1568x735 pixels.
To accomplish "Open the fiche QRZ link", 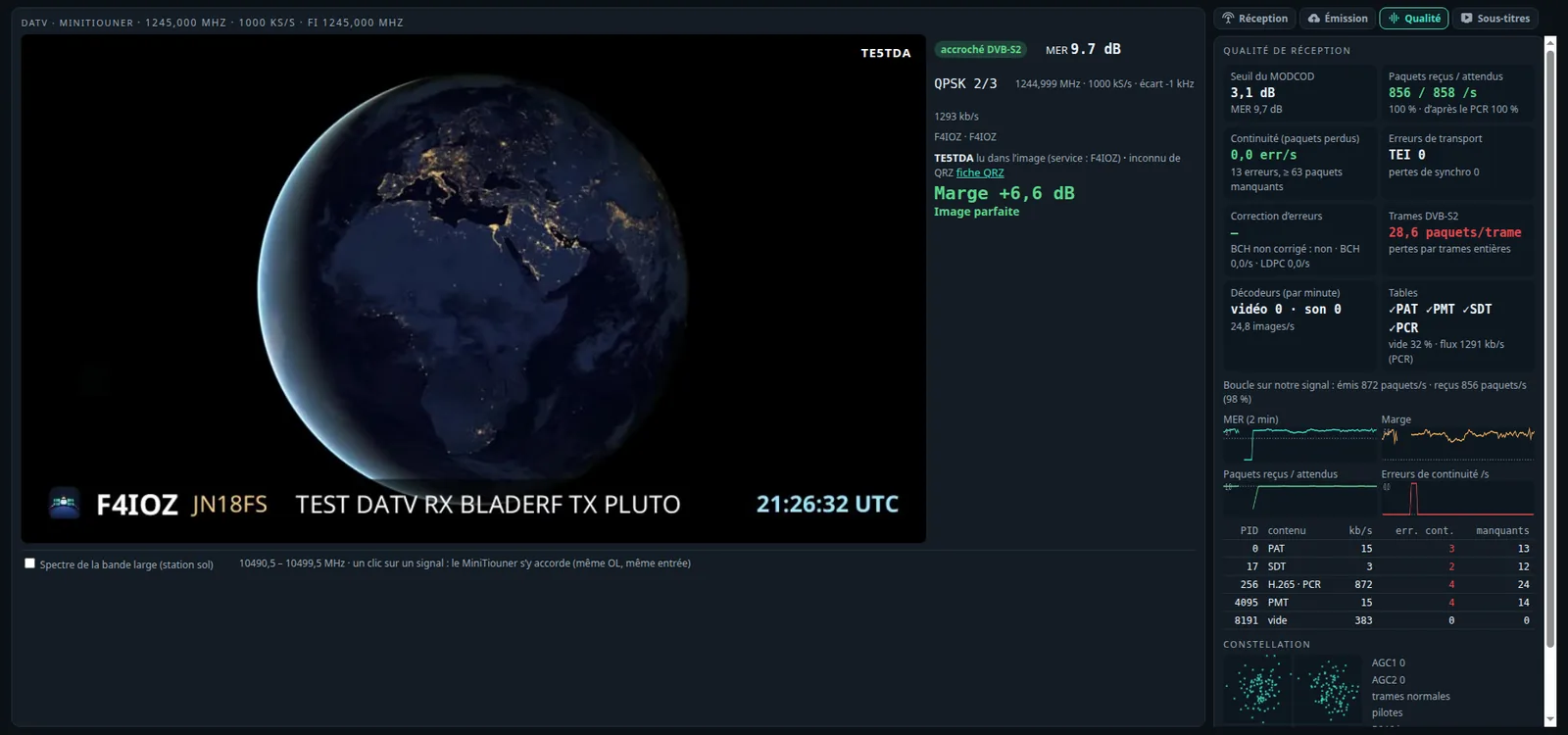I will click(x=980, y=172).
